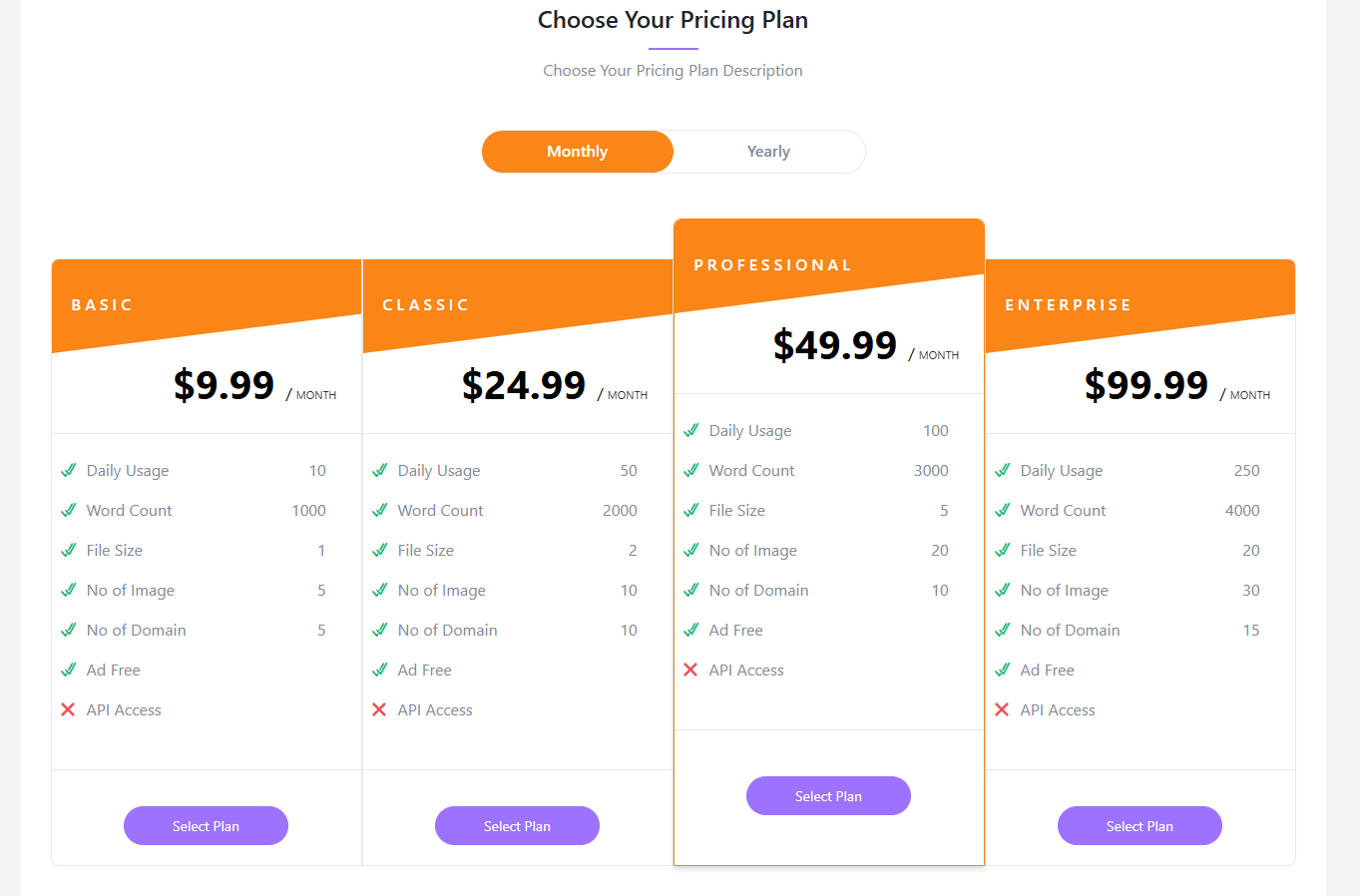Click the red X beside Basic API Access
1360x896 pixels.
coord(68,709)
